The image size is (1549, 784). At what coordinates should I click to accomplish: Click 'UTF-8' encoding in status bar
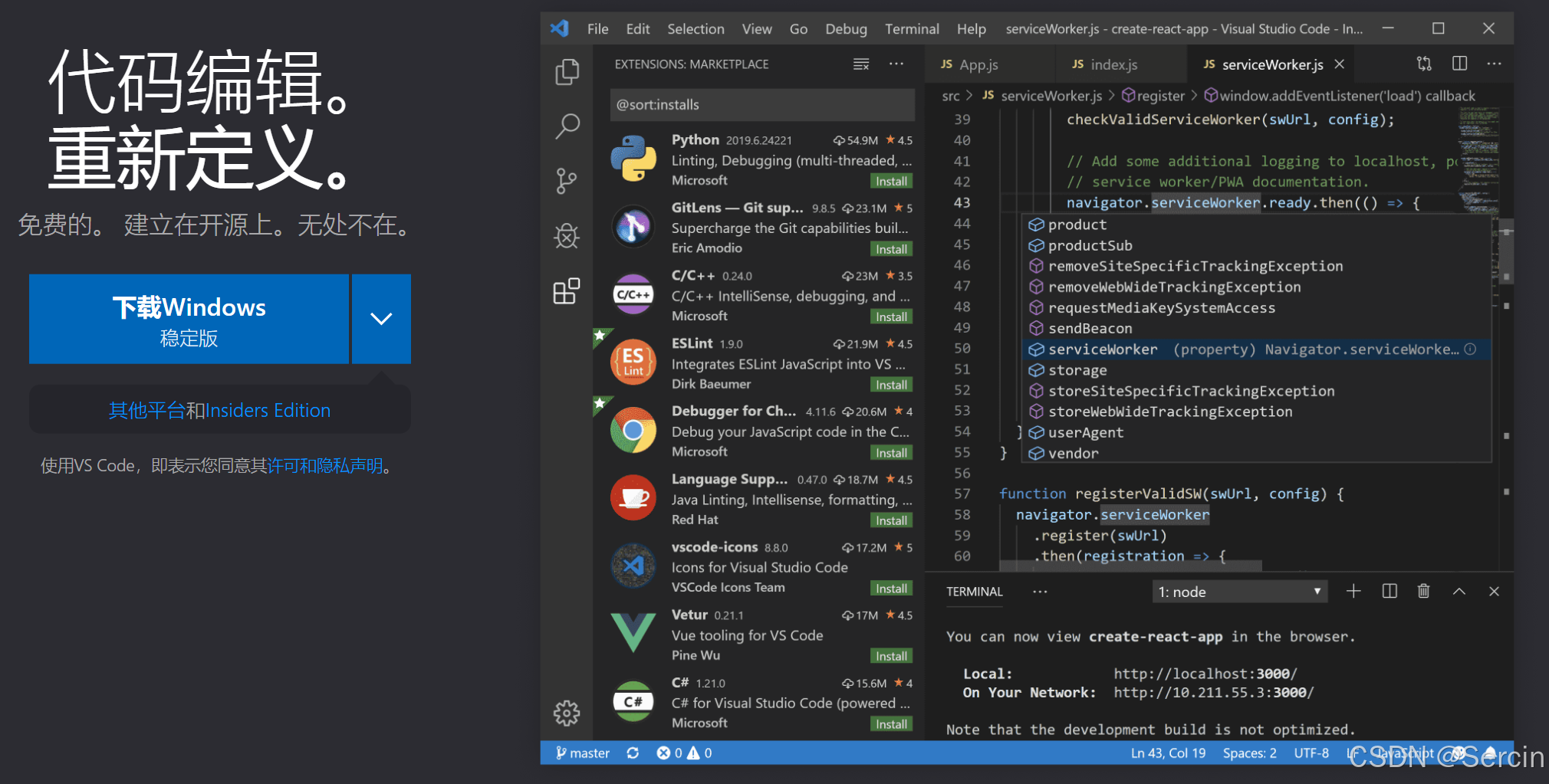1311,753
